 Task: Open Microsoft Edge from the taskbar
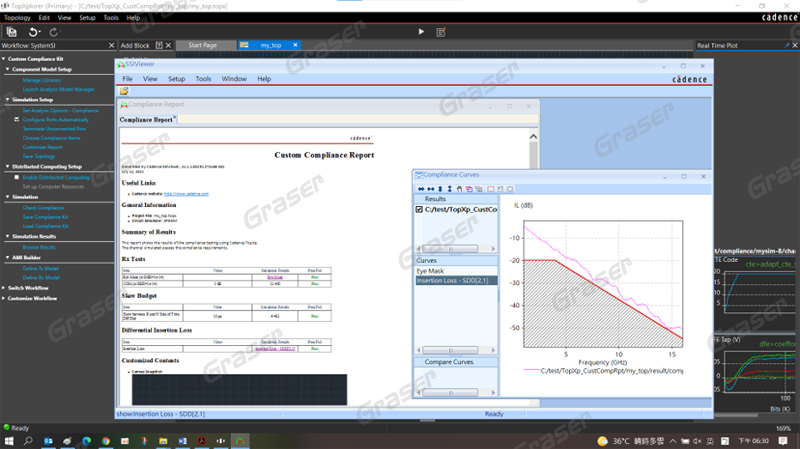[x=86, y=441]
